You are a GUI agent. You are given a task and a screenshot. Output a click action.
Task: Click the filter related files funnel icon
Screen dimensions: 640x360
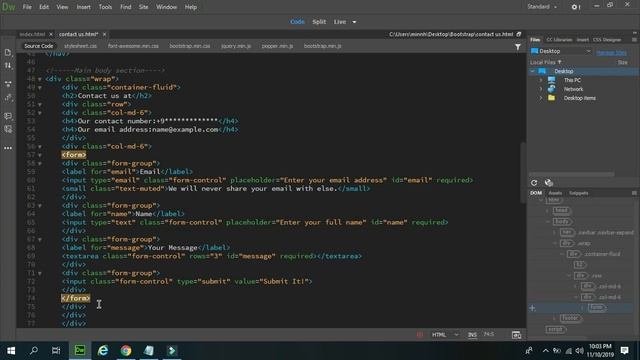518,47
